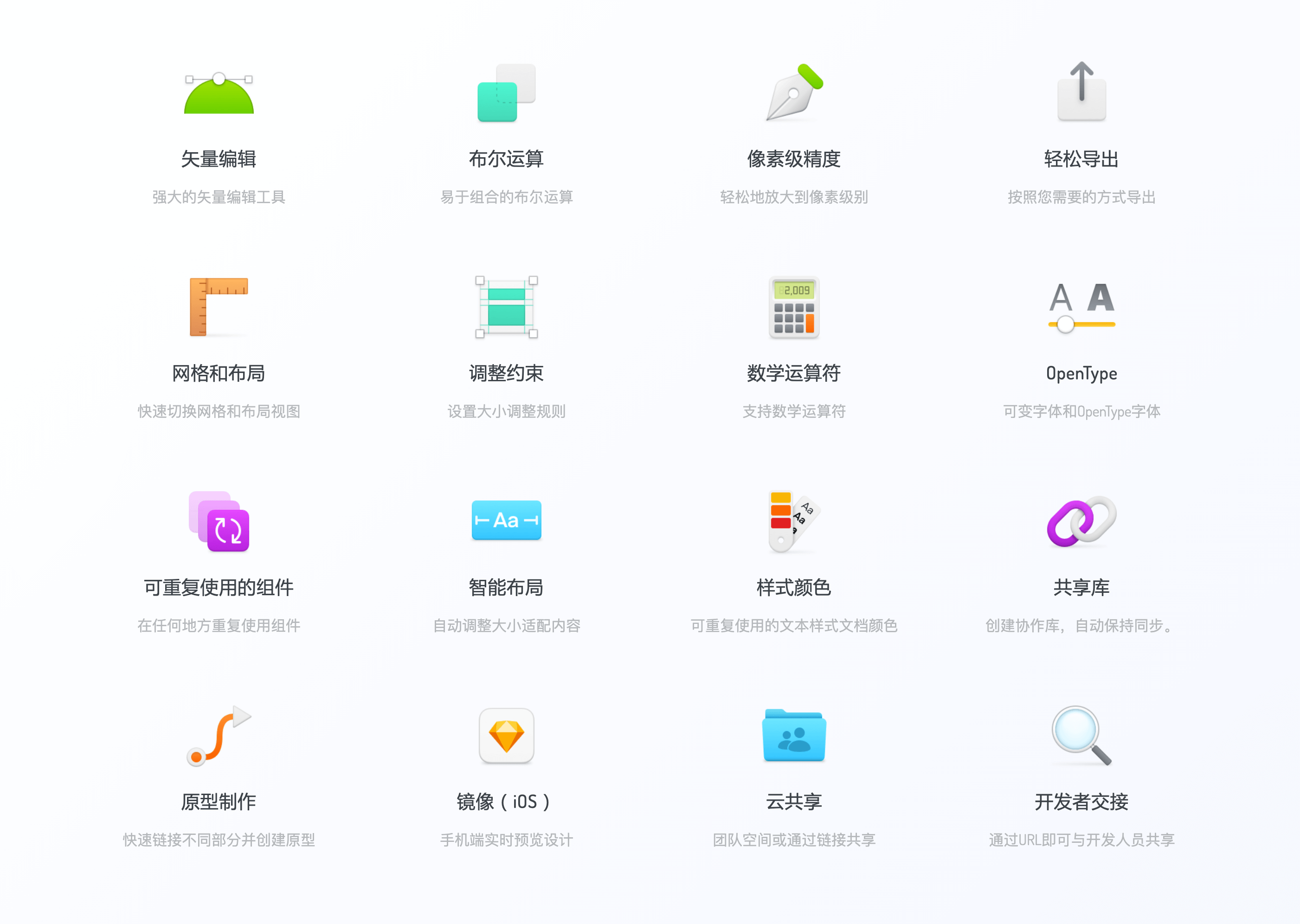
Task: Select the OpenType heading
Action: 1081,374
